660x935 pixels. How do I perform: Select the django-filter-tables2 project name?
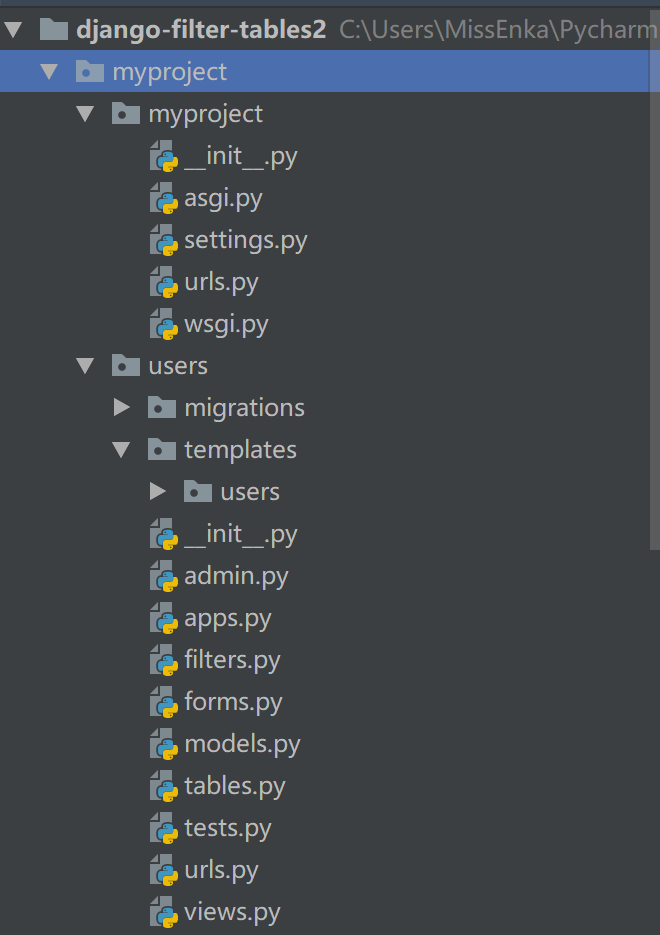201,30
